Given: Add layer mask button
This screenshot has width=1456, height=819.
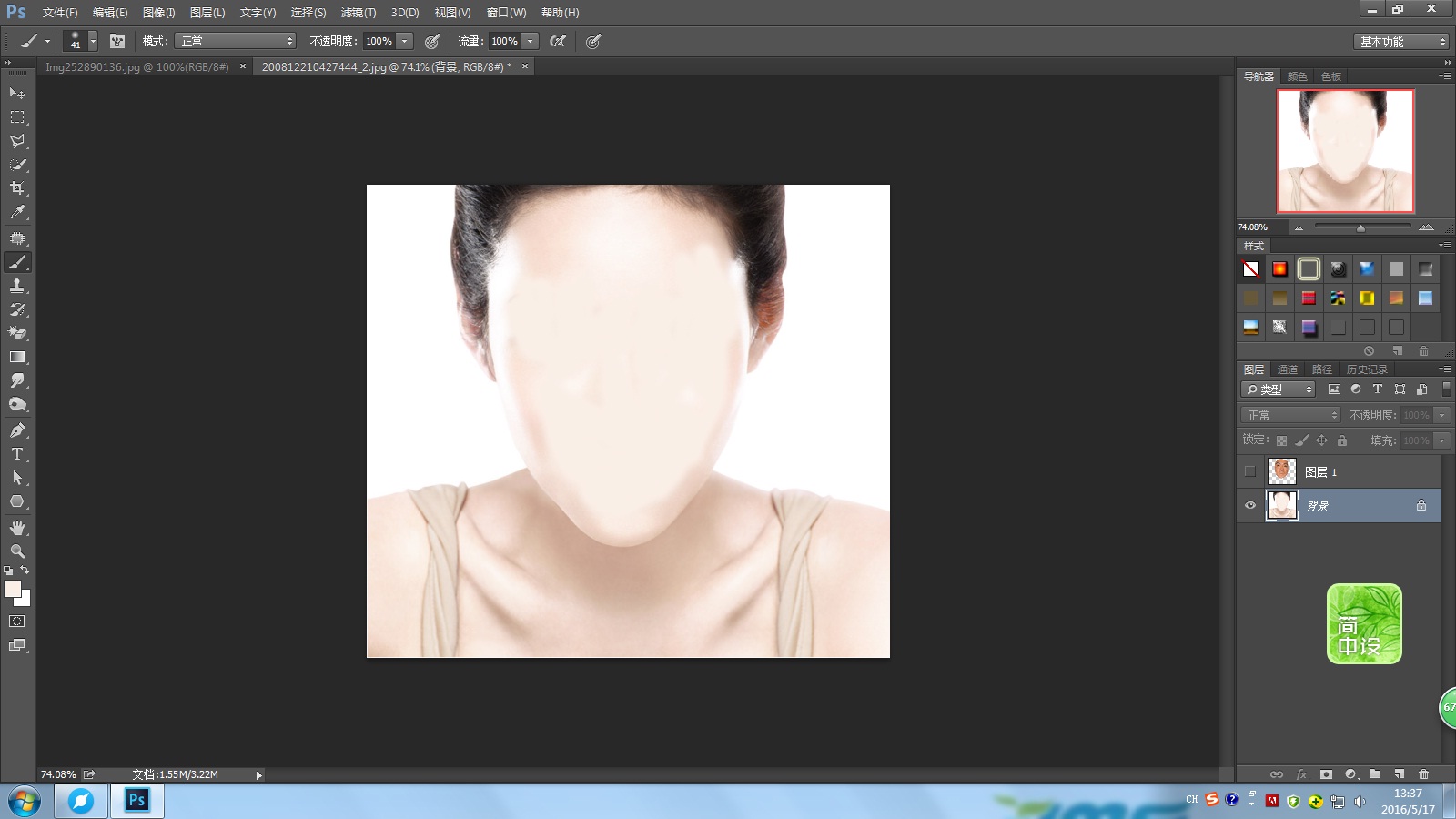Looking at the screenshot, I should (1326, 774).
